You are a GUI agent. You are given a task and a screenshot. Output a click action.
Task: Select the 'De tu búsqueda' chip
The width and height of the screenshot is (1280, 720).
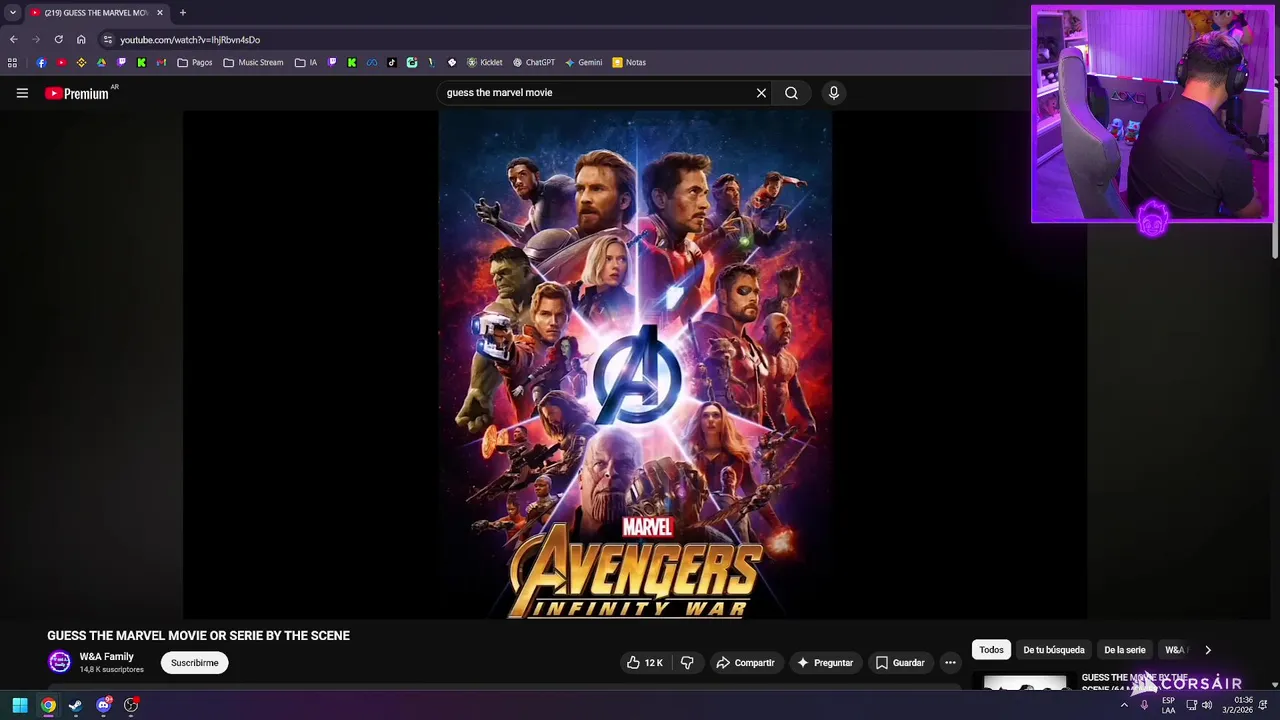pos(1054,650)
